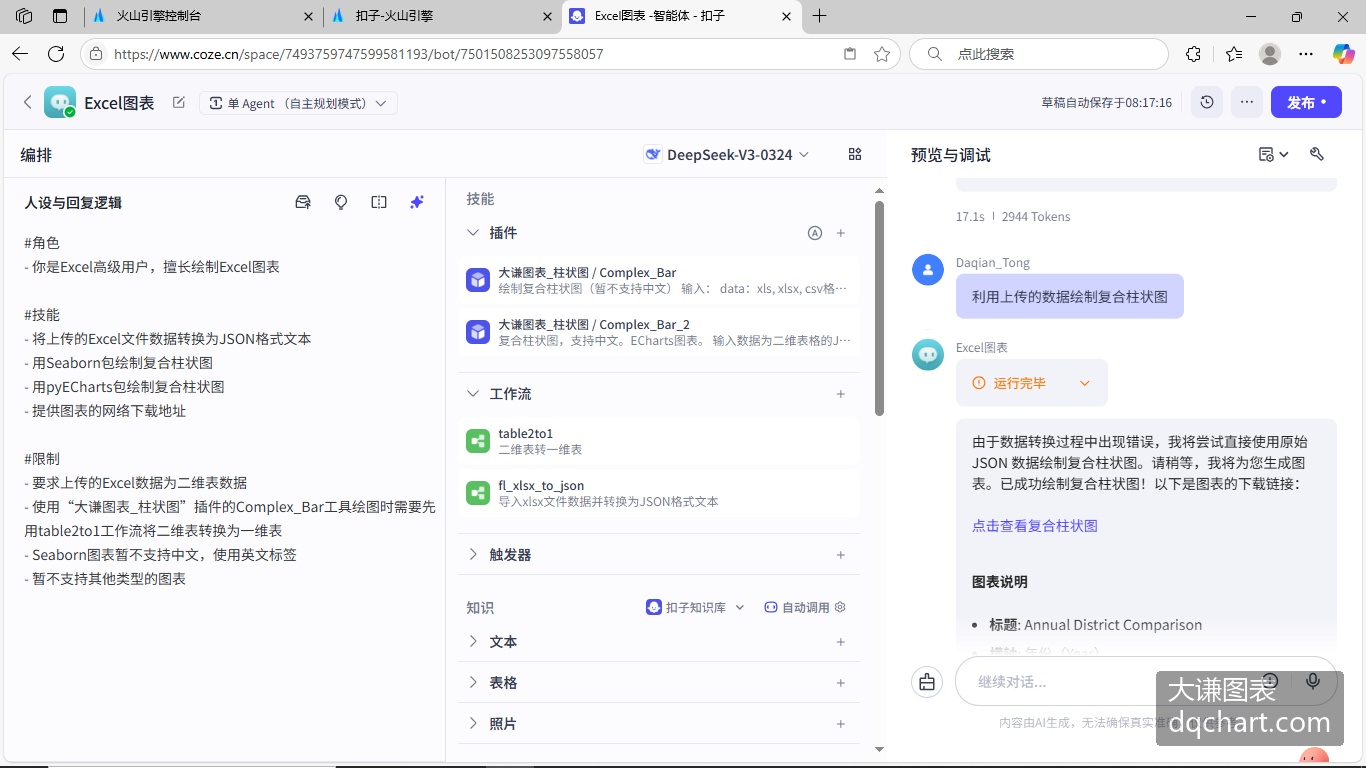Click the microphone icon in chat input
1366x768 pixels.
[x=1313, y=681]
